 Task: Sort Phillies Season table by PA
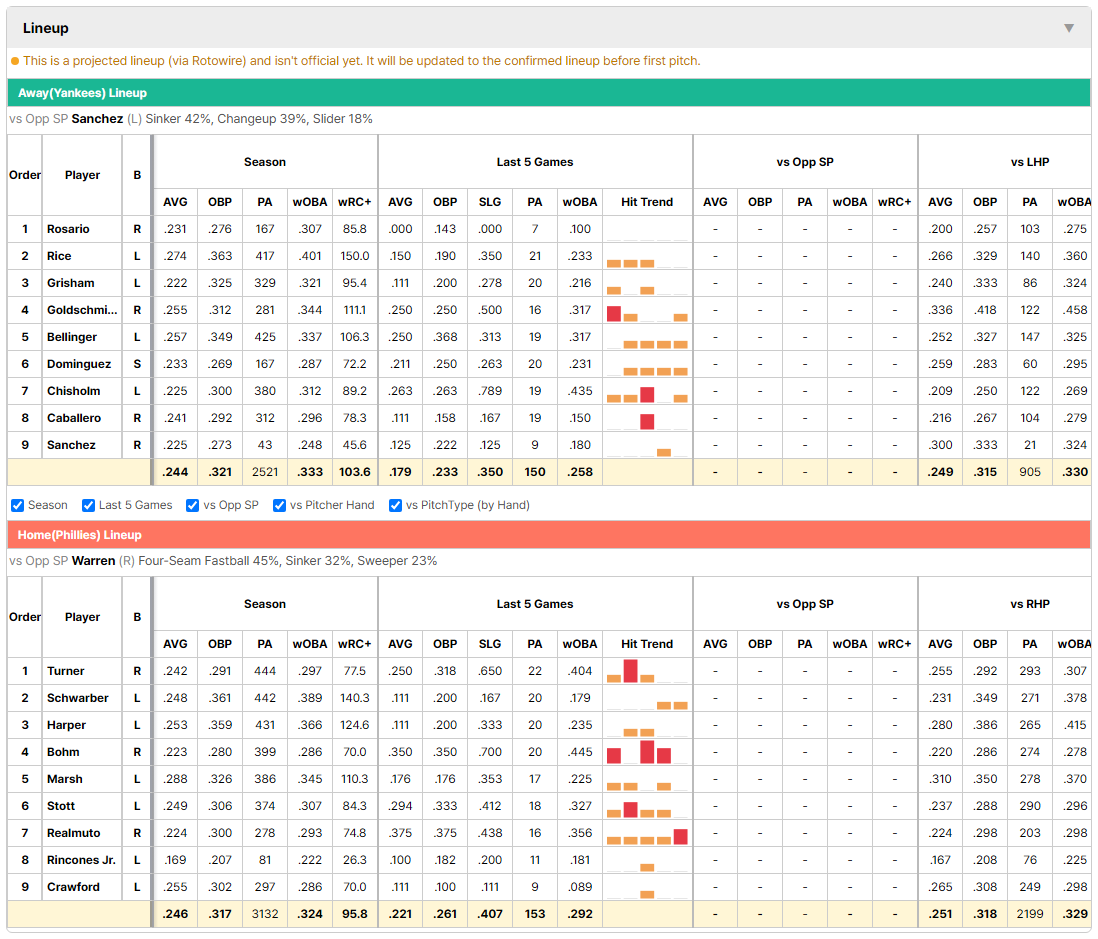(265, 644)
